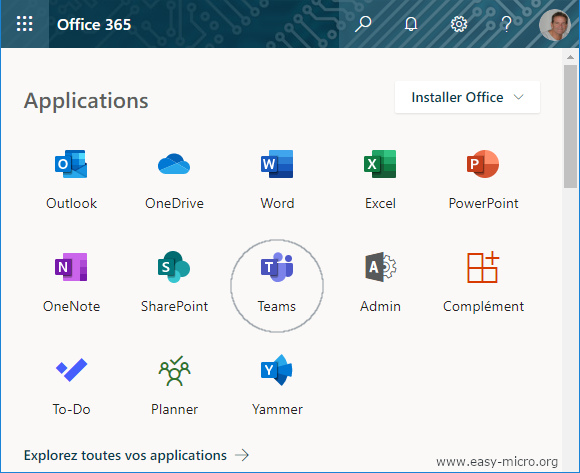
Task: Click Explorez toutes vos applications link
Action: click(136, 455)
